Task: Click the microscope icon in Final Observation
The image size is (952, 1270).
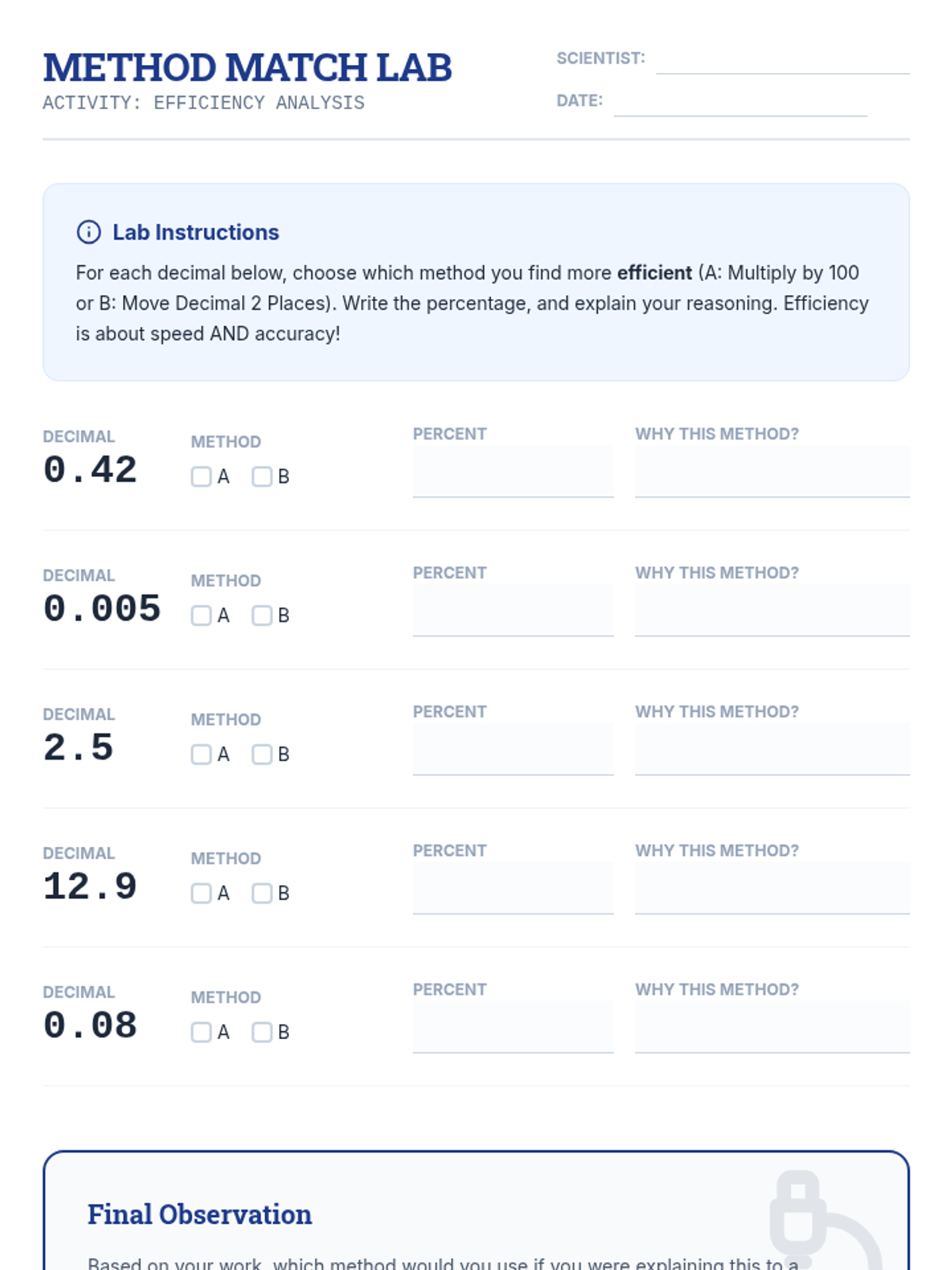Action: pos(825,1219)
